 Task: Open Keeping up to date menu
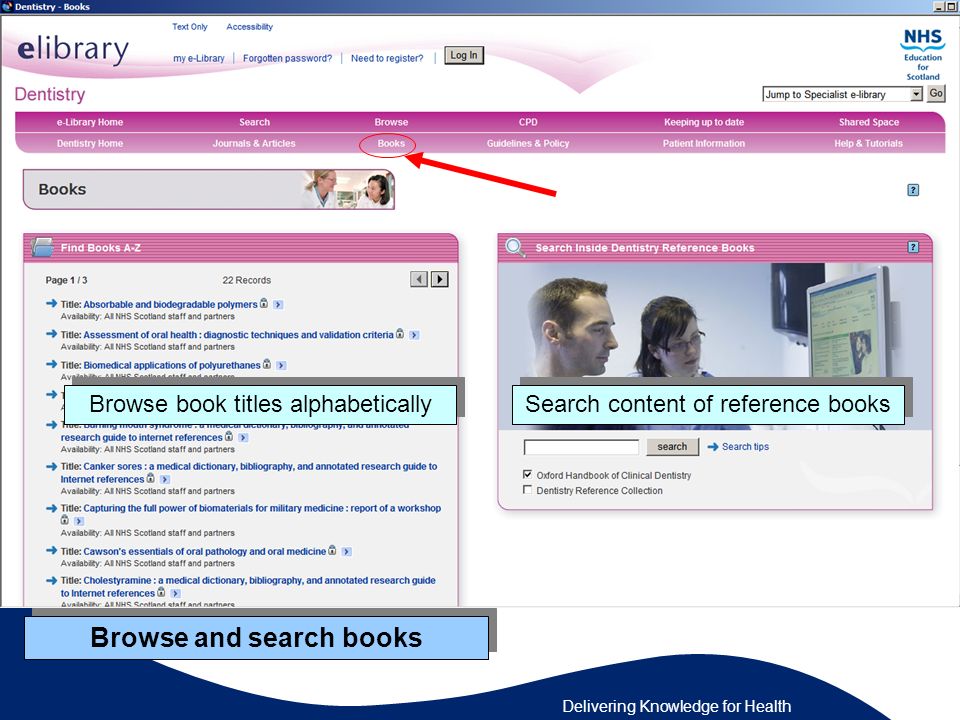pyautogui.click(x=704, y=122)
